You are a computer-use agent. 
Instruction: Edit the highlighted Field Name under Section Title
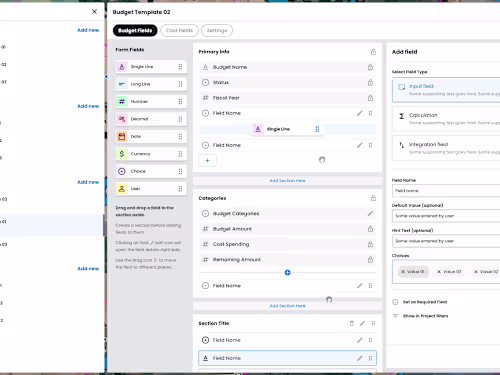pyautogui.click(x=360, y=358)
